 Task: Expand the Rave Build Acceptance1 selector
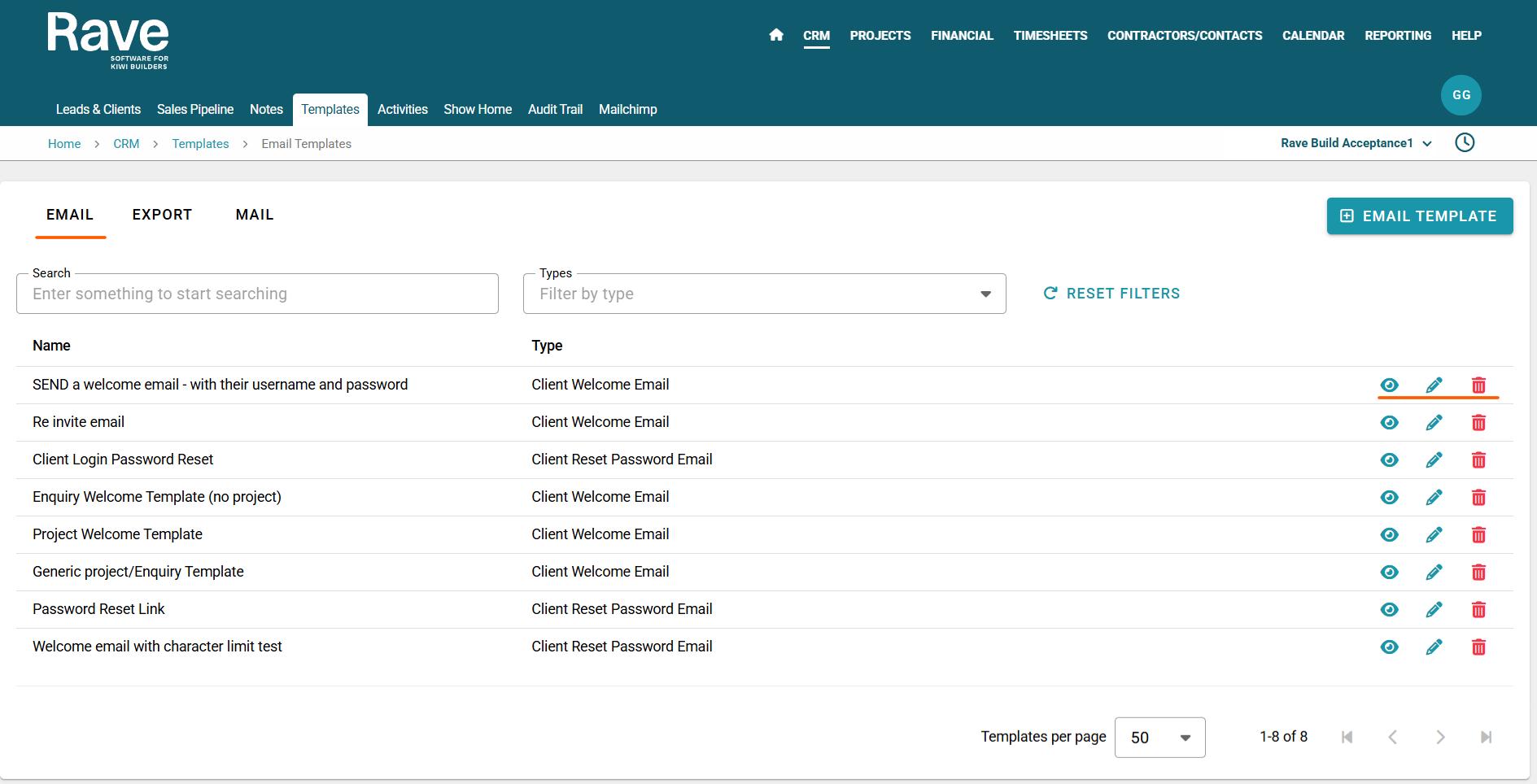pyautogui.click(x=1356, y=143)
